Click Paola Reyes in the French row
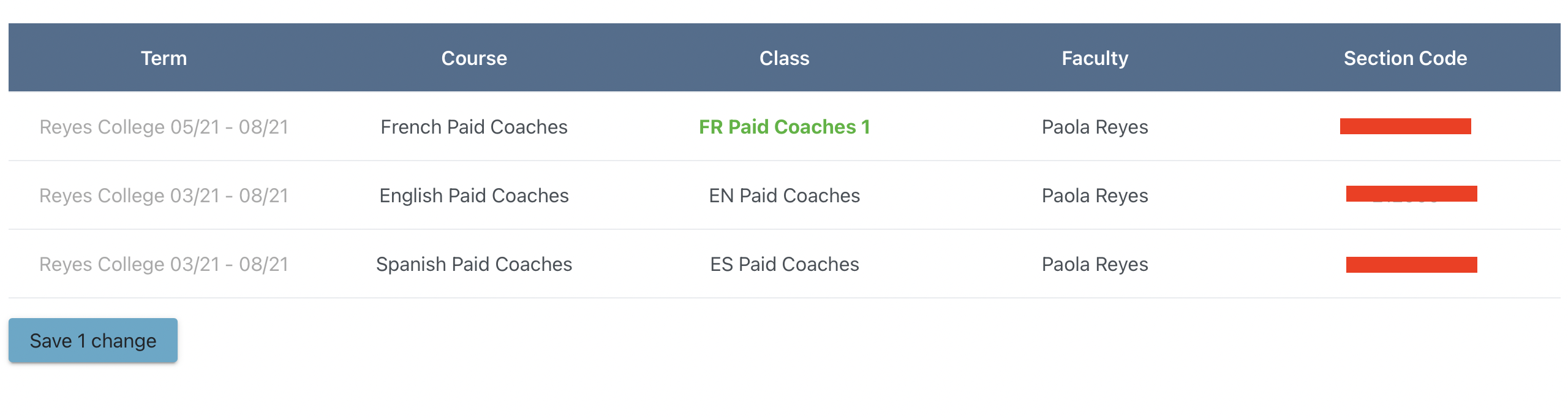 point(1095,127)
